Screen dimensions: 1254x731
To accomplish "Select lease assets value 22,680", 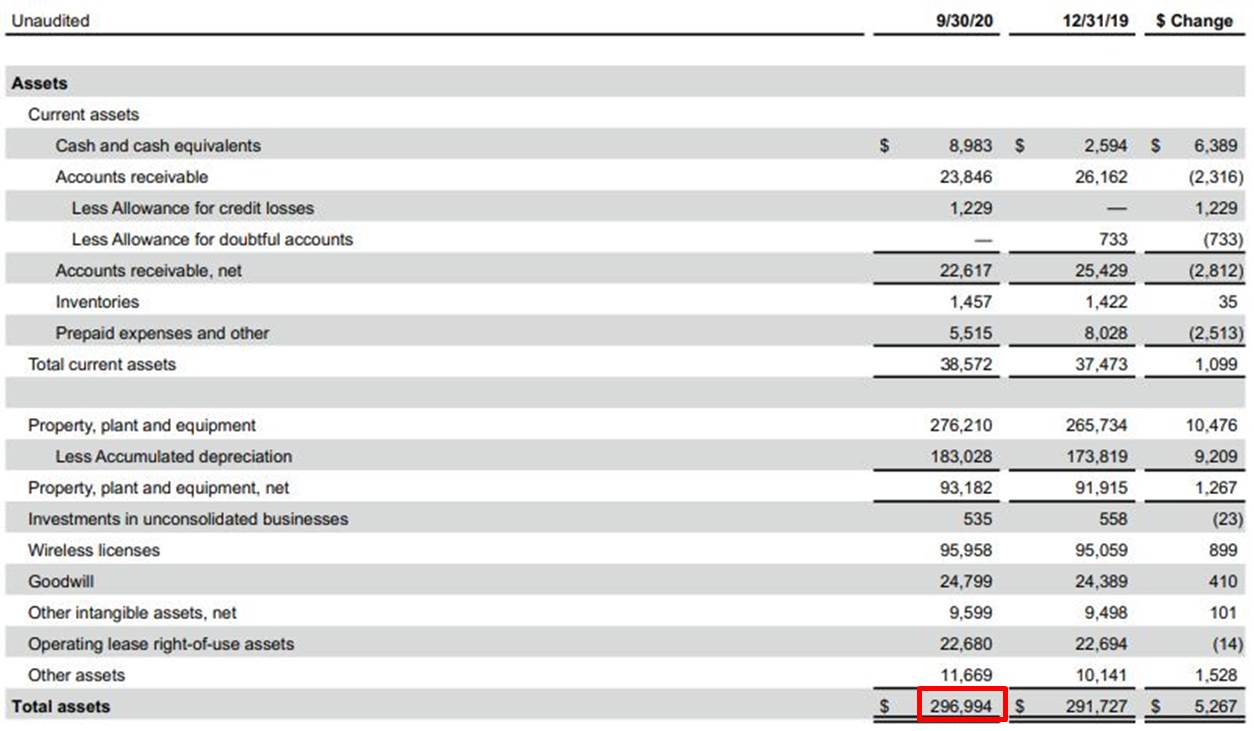I will (966, 643).
